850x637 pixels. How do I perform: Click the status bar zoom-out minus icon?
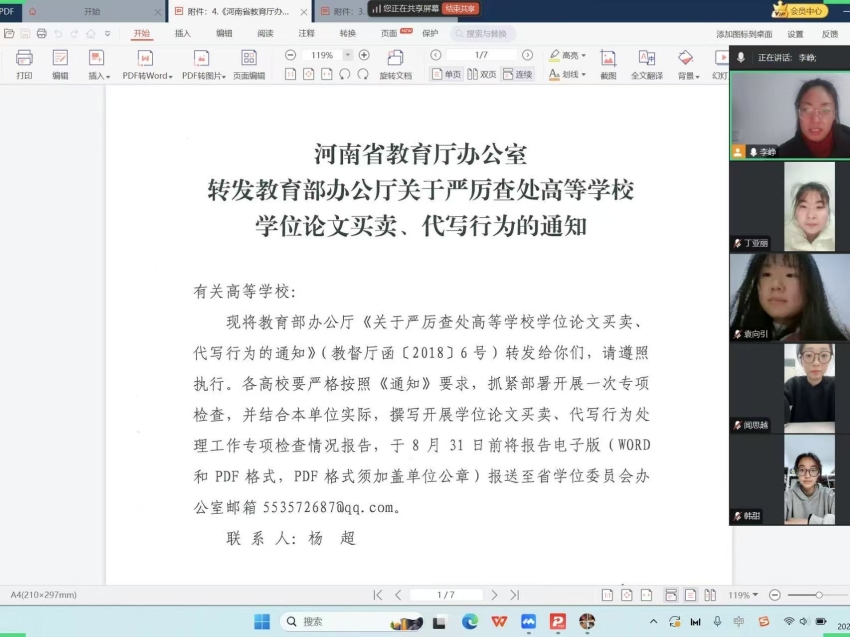(x=775, y=595)
